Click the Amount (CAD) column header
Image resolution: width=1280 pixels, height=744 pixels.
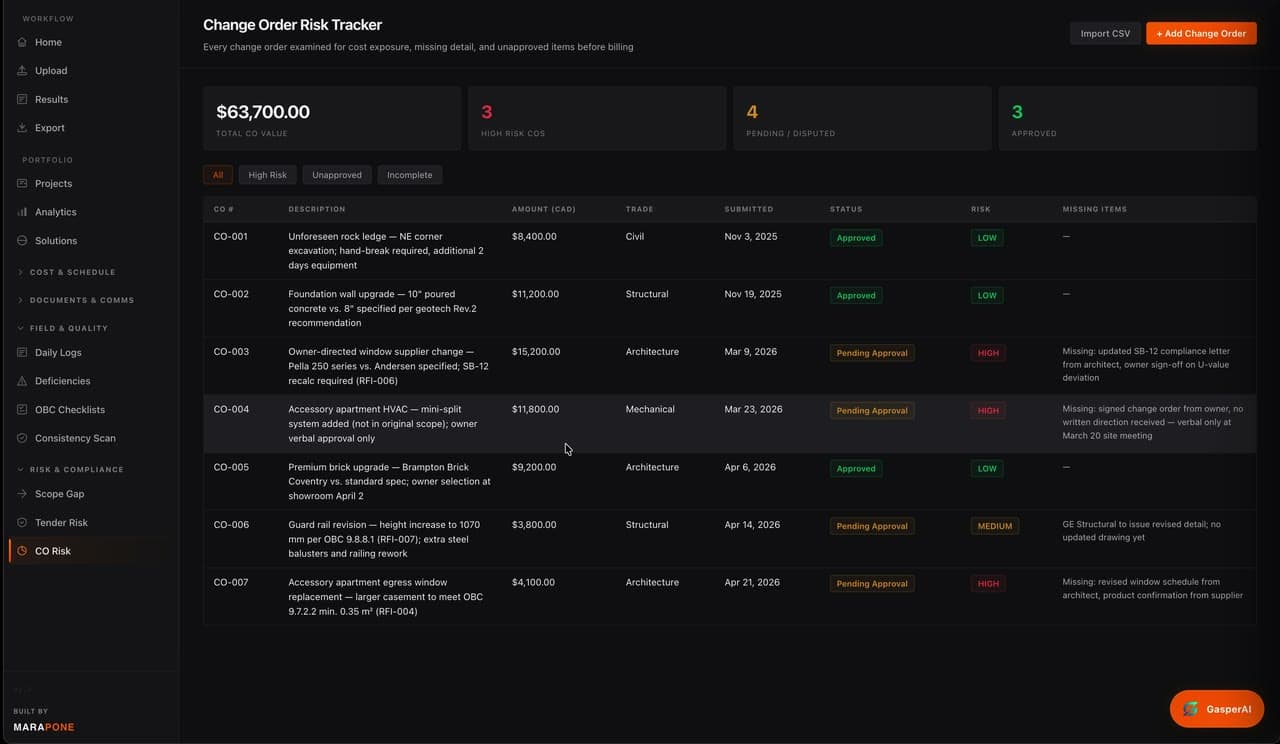544,209
